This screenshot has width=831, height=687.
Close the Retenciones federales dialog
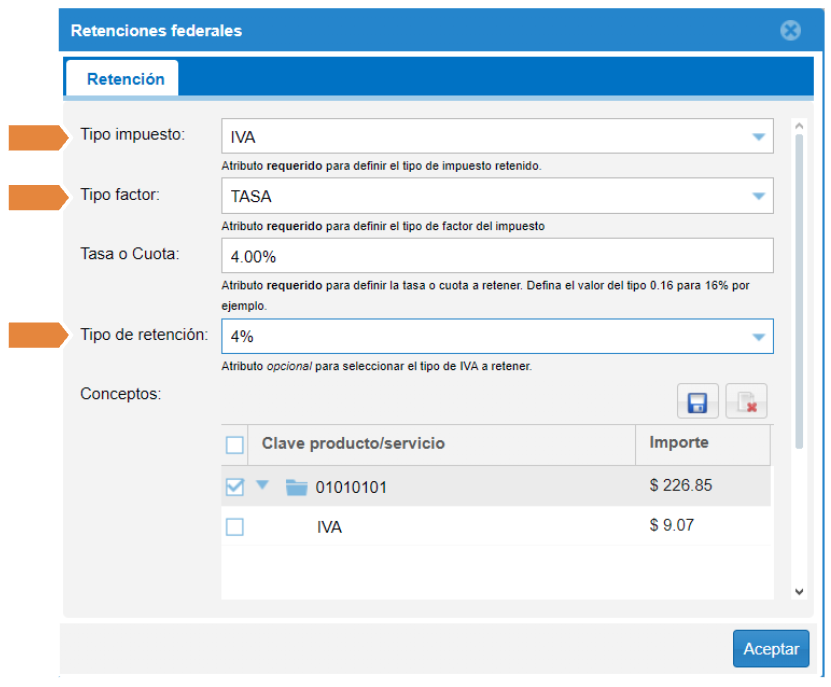click(x=790, y=31)
